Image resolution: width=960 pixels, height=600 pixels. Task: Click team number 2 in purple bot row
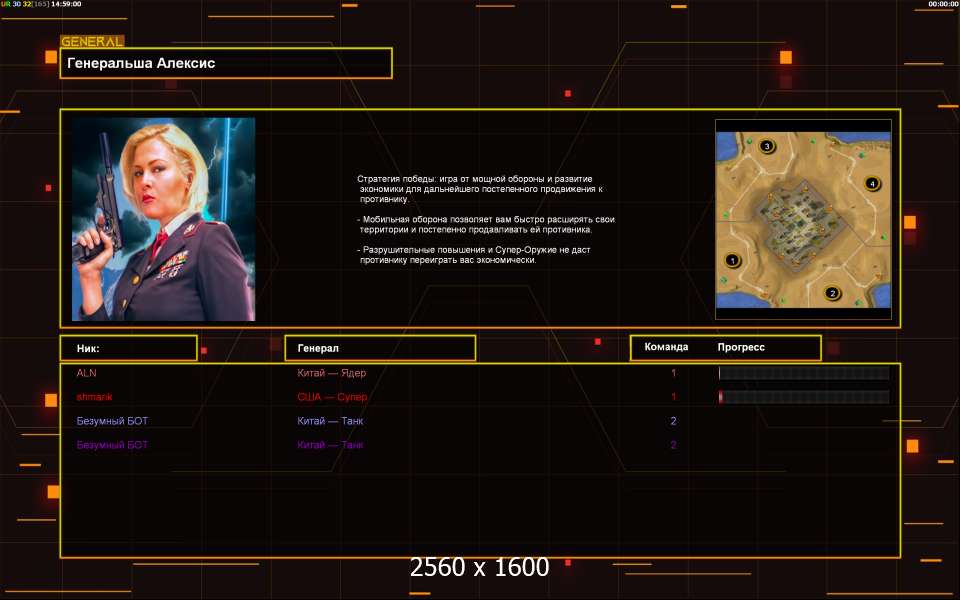(x=673, y=445)
